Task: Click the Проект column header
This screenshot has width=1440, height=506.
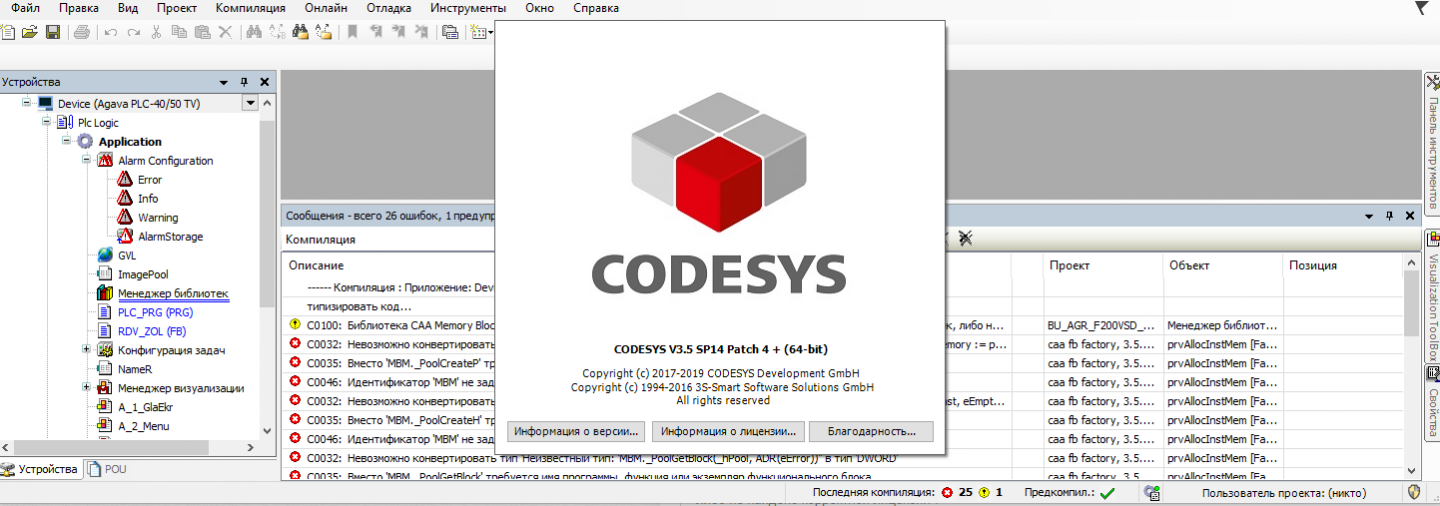Action: [x=1069, y=265]
